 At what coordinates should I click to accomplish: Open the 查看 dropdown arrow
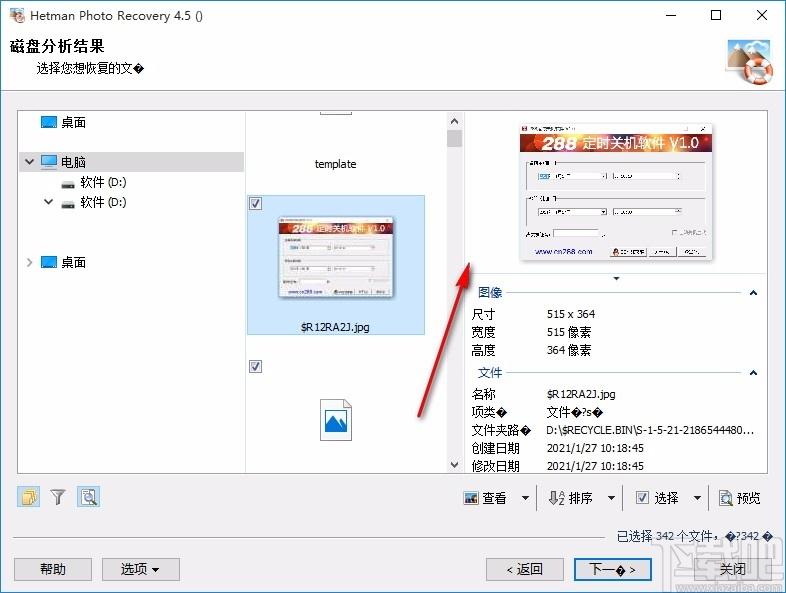click(525, 498)
